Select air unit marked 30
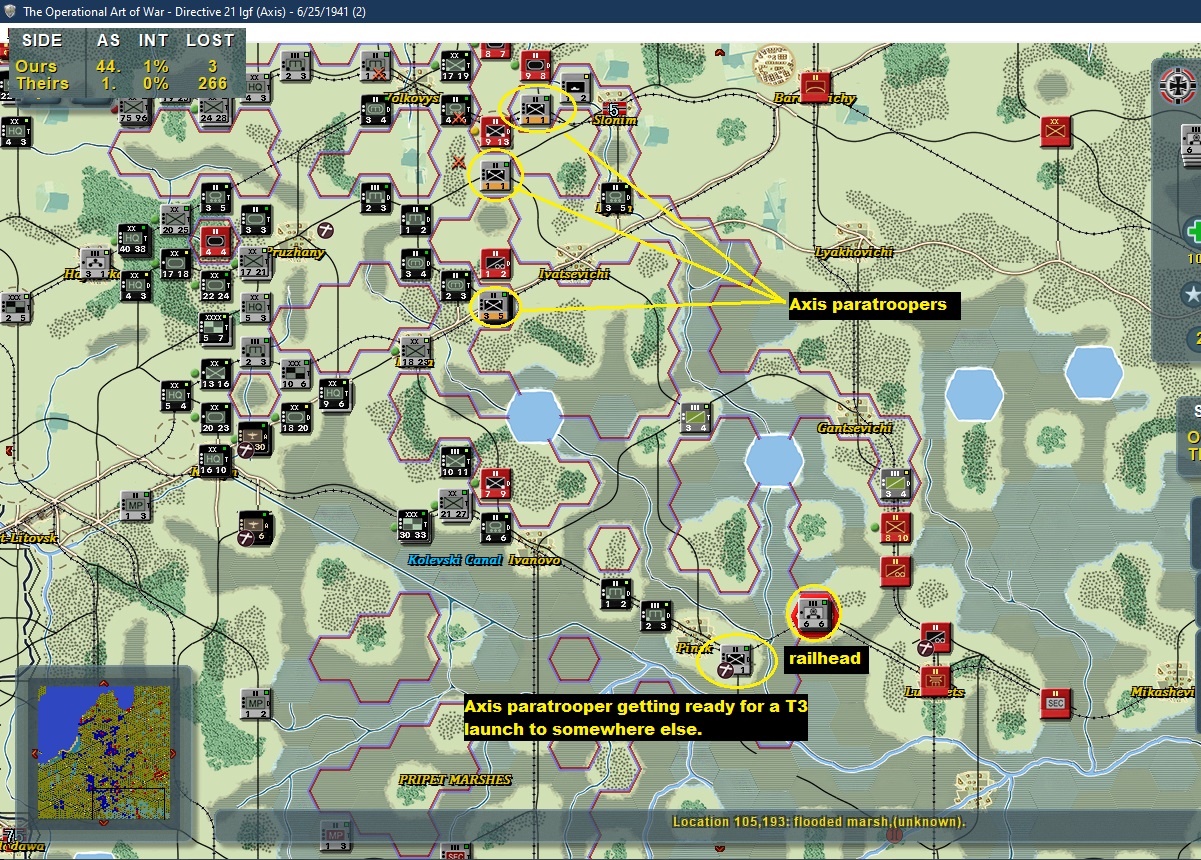1201x860 pixels. click(x=254, y=439)
